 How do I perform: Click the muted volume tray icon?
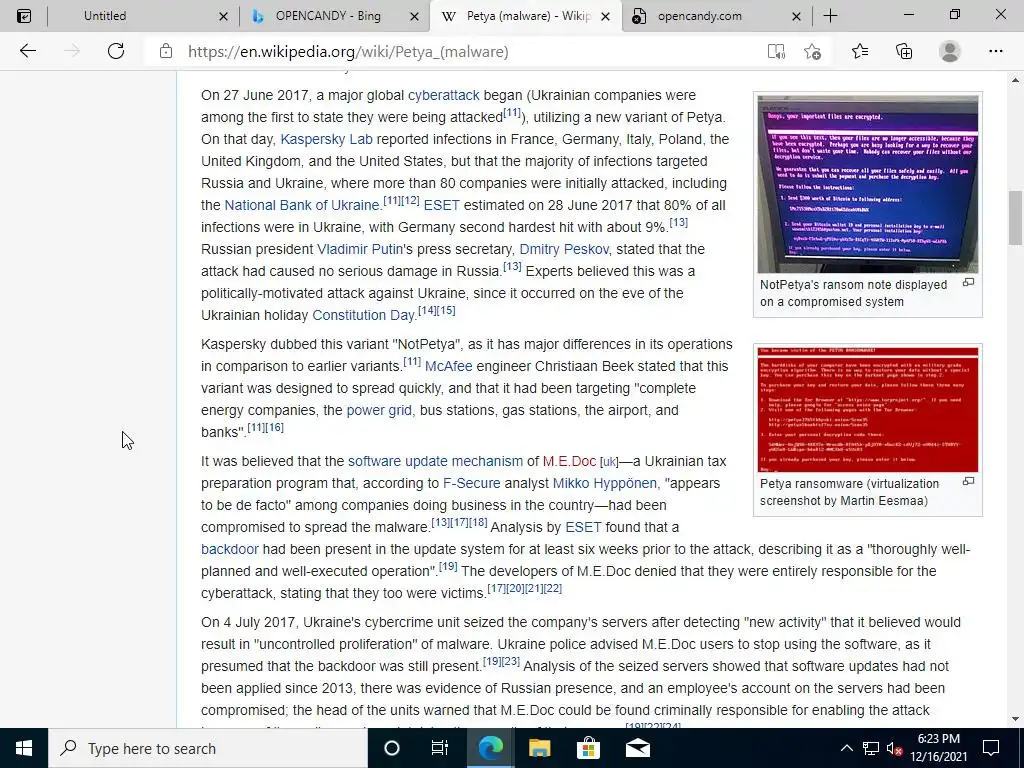tap(895, 748)
